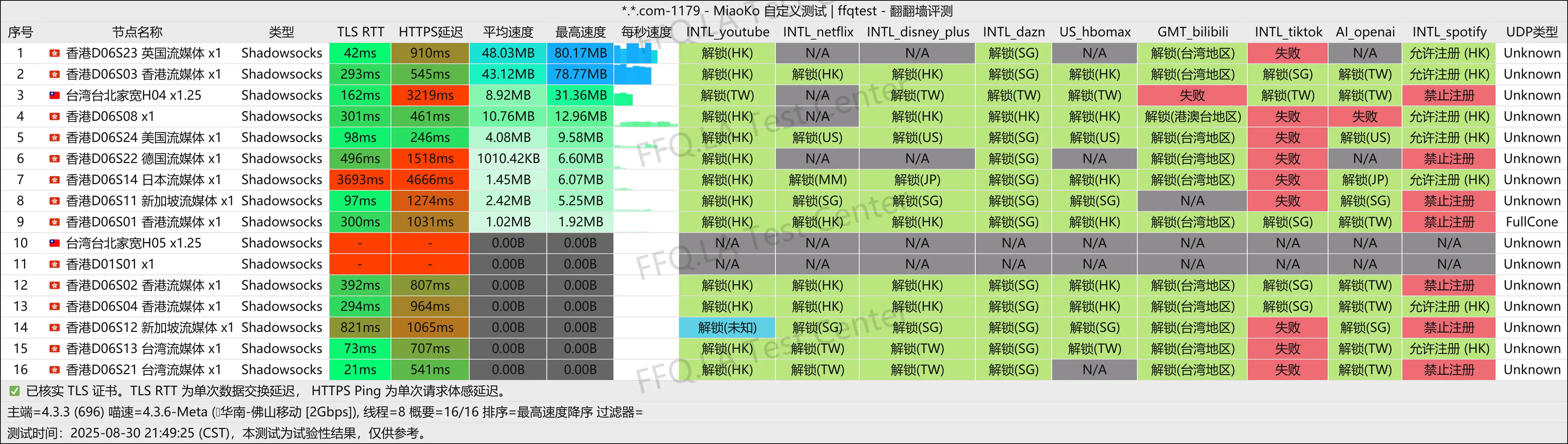Click the US_hbomax column header

[x=1094, y=32]
